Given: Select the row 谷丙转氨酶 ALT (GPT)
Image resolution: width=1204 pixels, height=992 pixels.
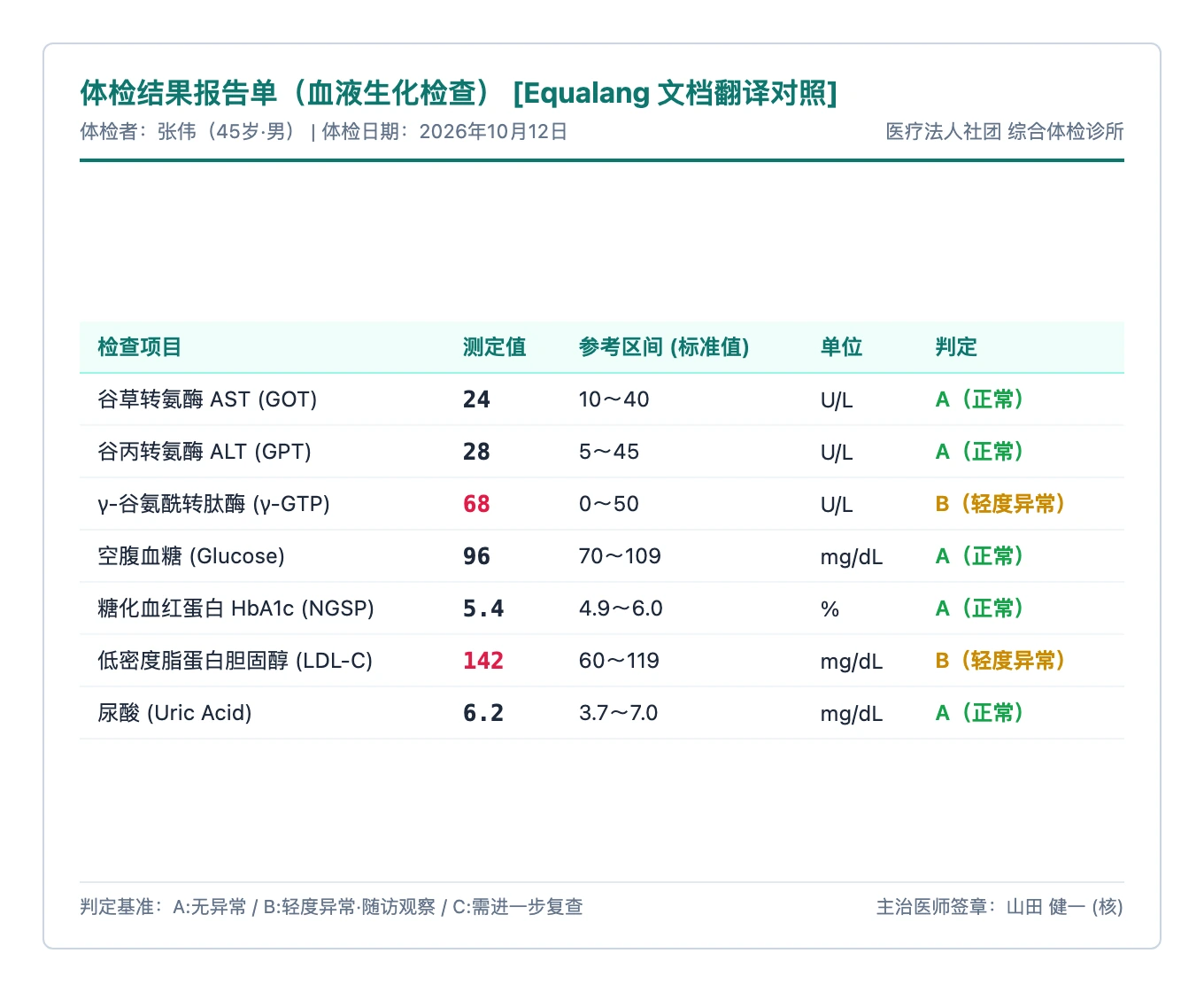Looking at the screenshot, I should pos(602,452).
